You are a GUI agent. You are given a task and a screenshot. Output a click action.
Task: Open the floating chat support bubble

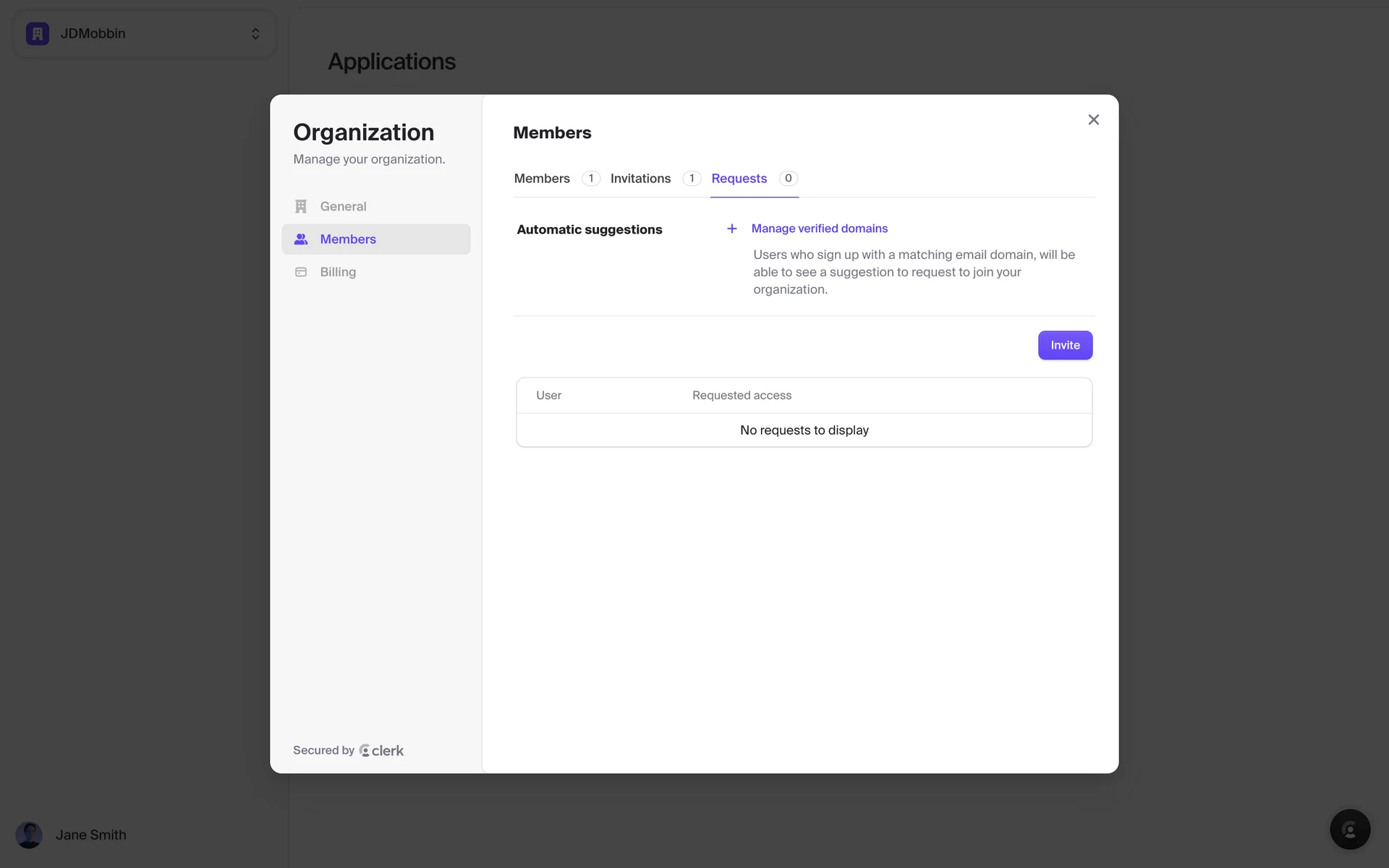coord(1349,829)
